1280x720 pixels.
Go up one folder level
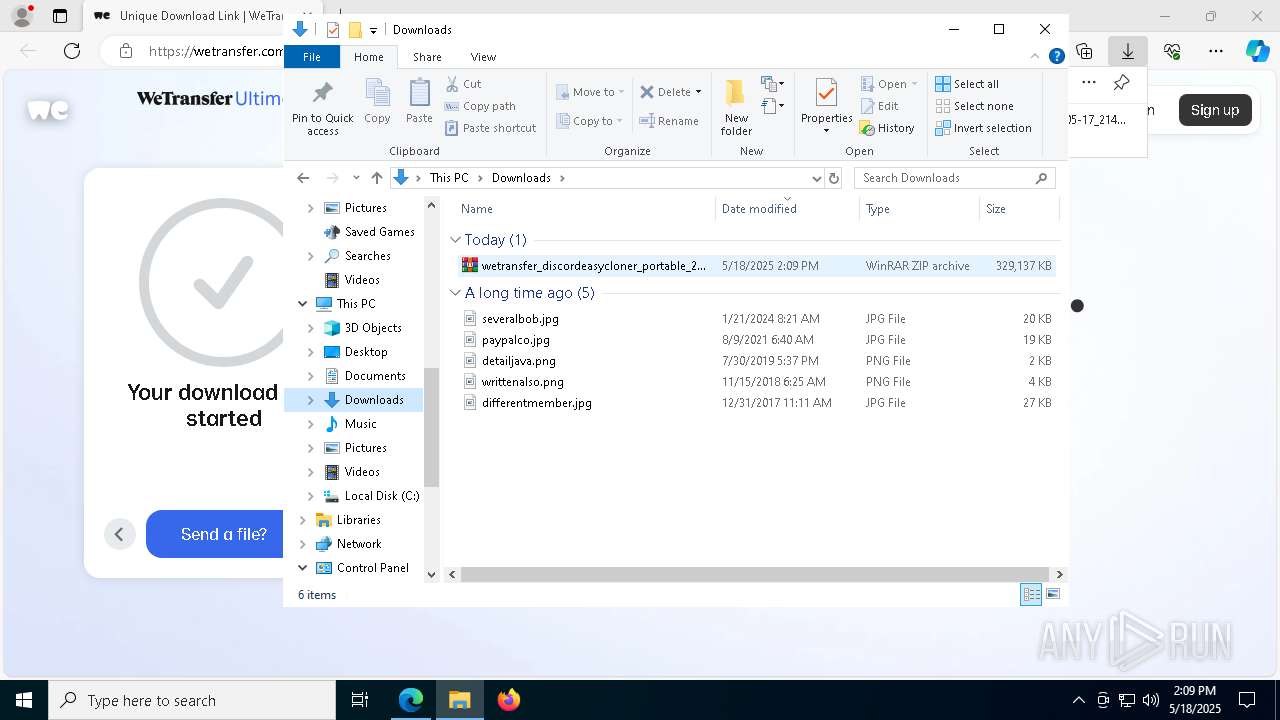pos(376,178)
